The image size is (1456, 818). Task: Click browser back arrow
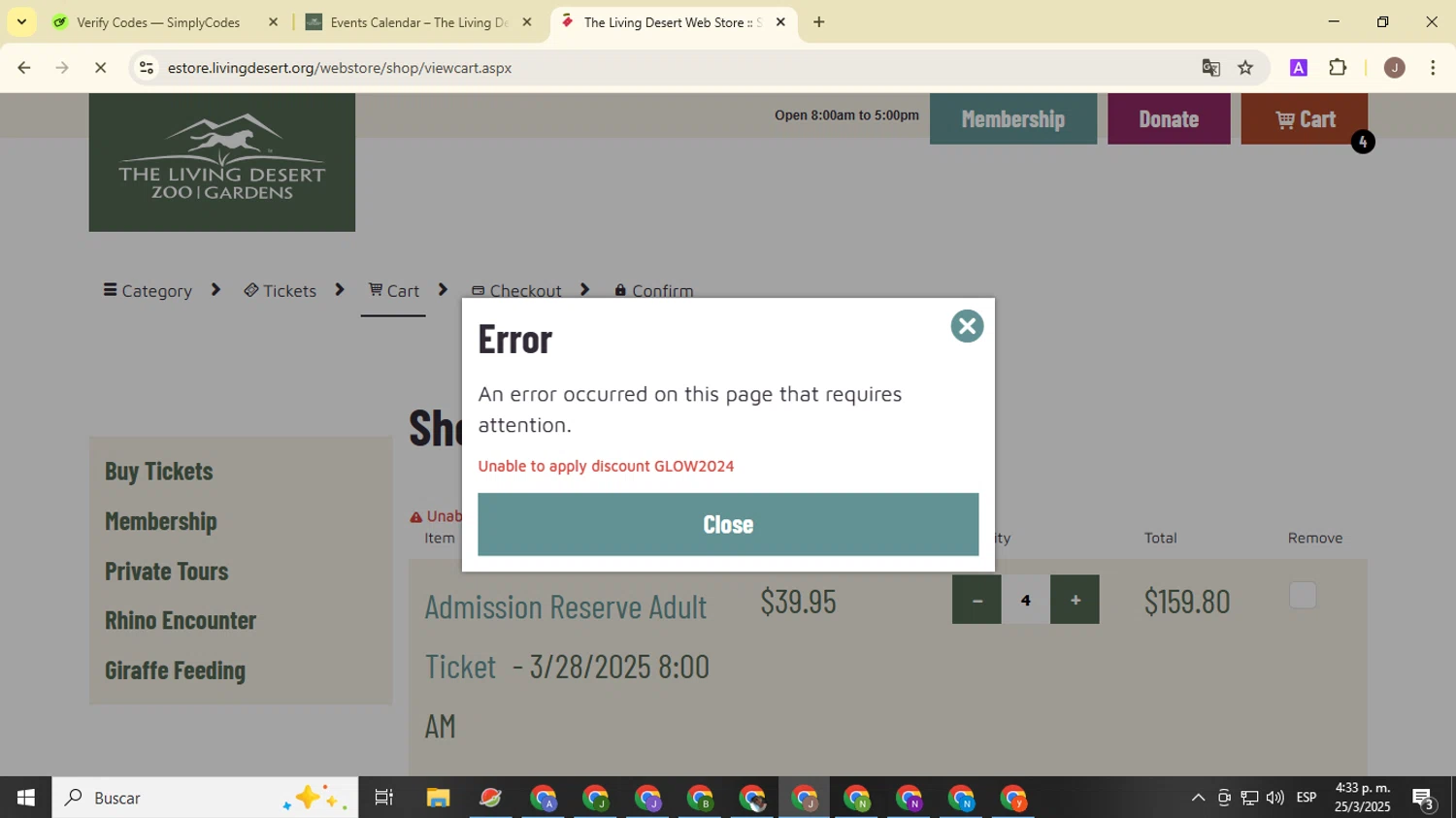point(24,68)
